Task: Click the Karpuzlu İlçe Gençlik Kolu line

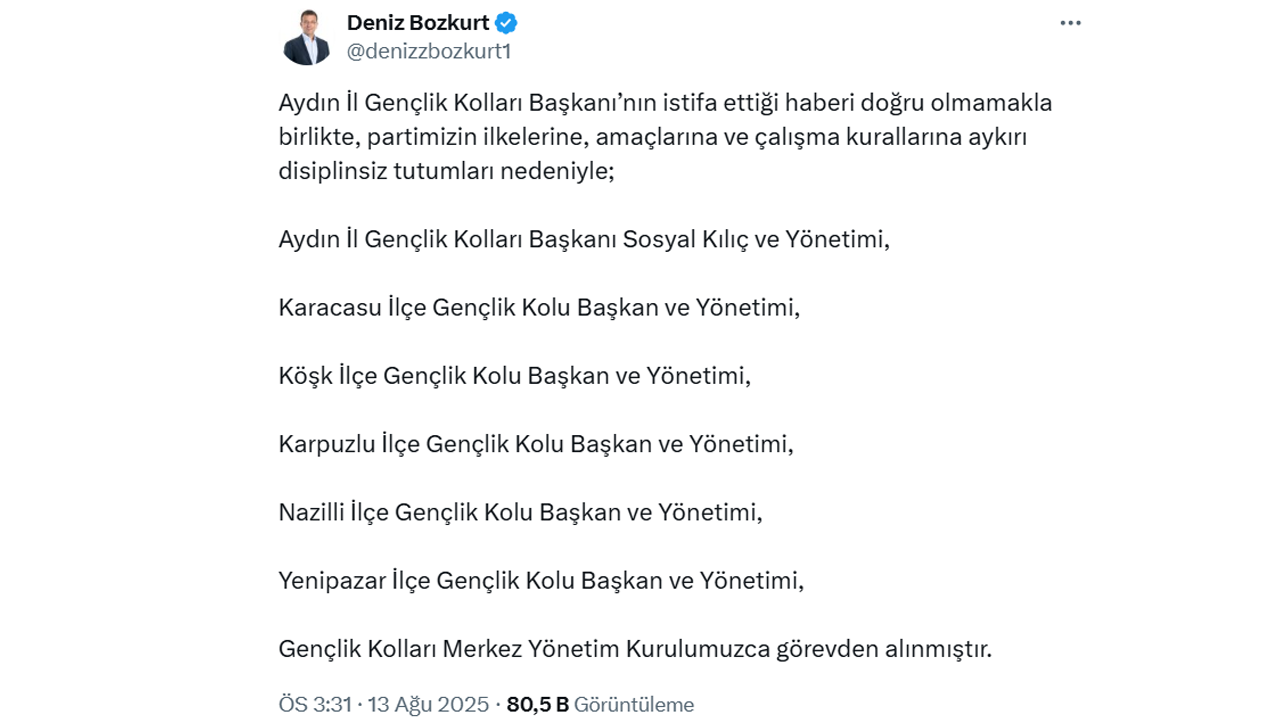Action: coord(535,443)
